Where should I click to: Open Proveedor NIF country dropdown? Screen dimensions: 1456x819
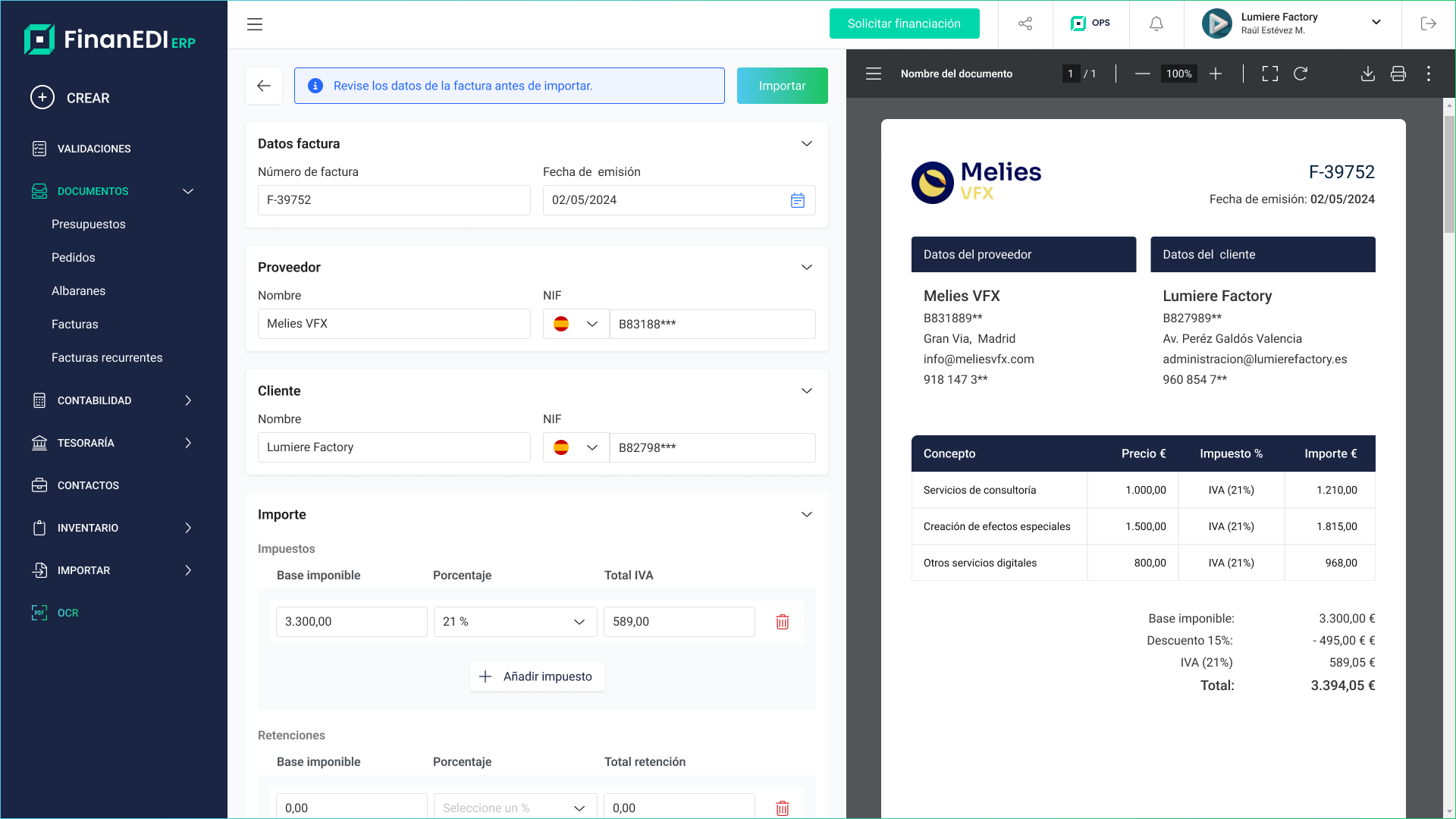click(576, 324)
